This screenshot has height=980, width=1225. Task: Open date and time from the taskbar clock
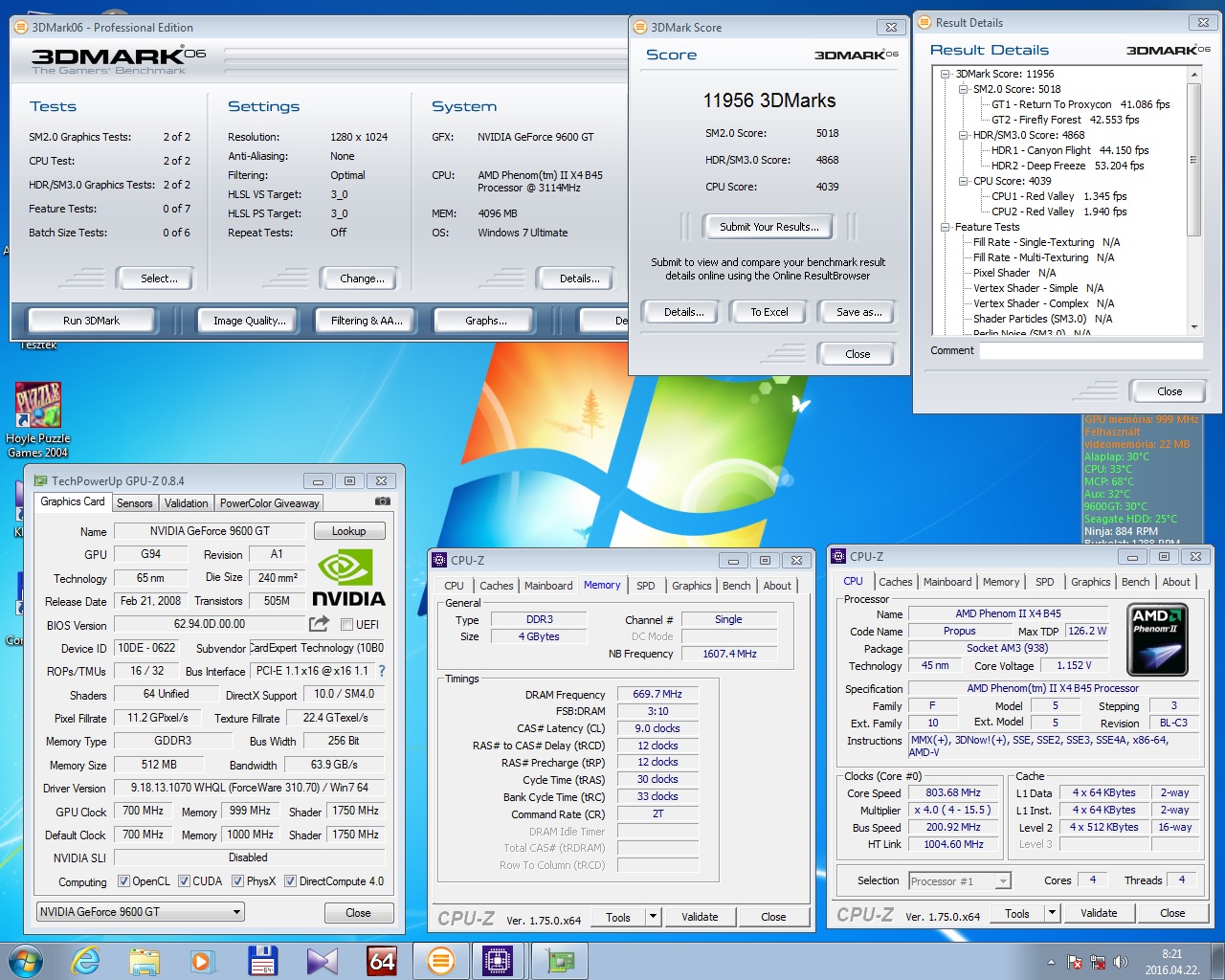(x=1171, y=962)
